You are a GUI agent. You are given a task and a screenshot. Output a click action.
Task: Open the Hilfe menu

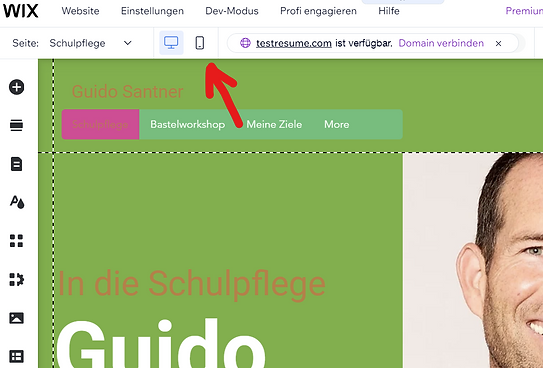click(x=389, y=11)
